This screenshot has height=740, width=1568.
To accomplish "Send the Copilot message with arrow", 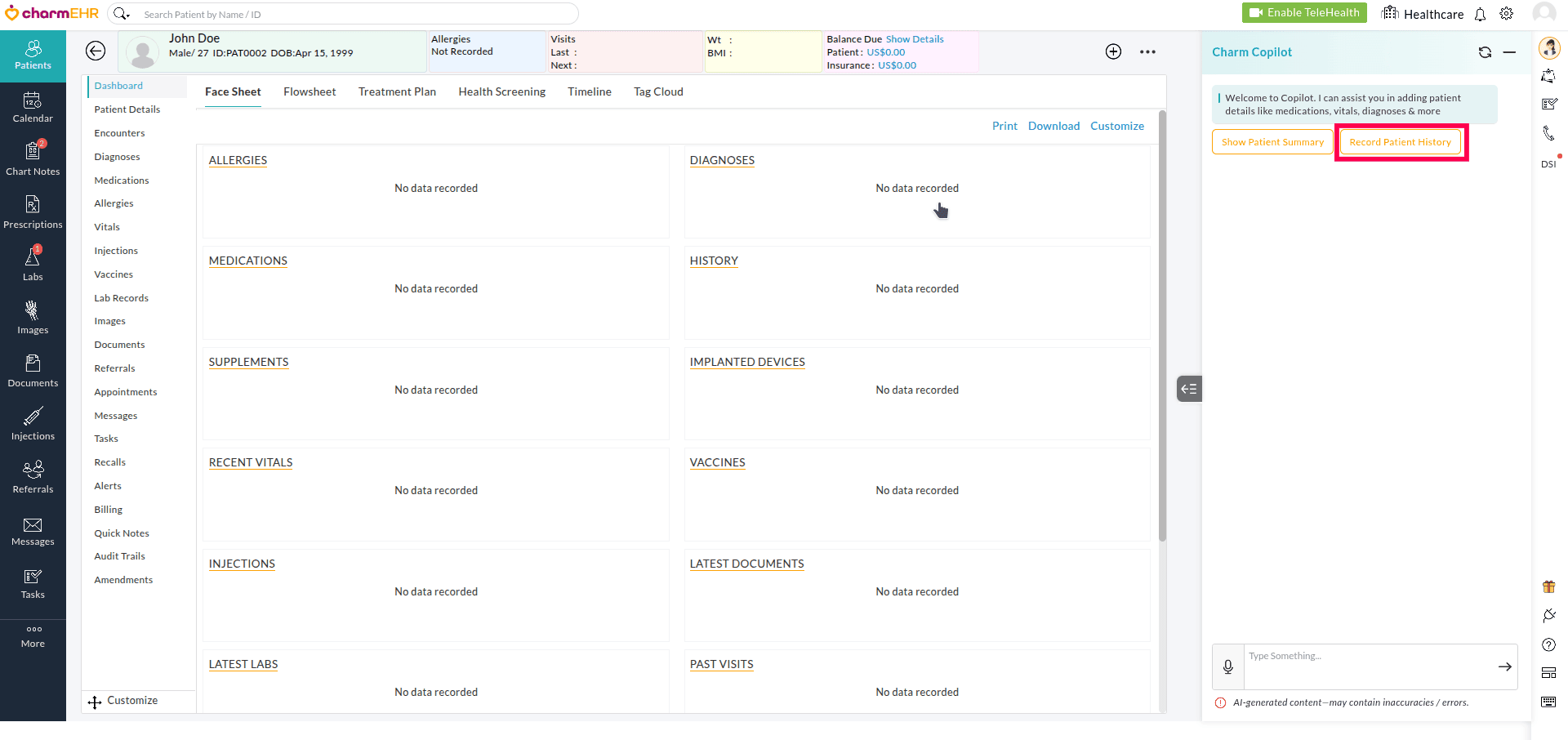I will (x=1504, y=666).
